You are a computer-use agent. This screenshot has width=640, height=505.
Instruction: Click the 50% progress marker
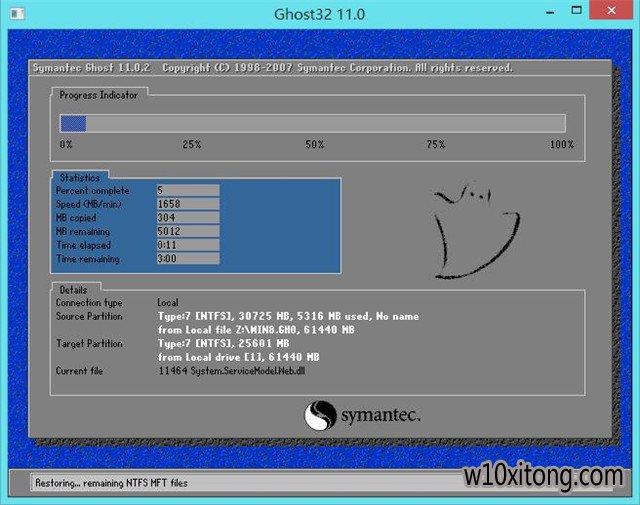pos(315,145)
